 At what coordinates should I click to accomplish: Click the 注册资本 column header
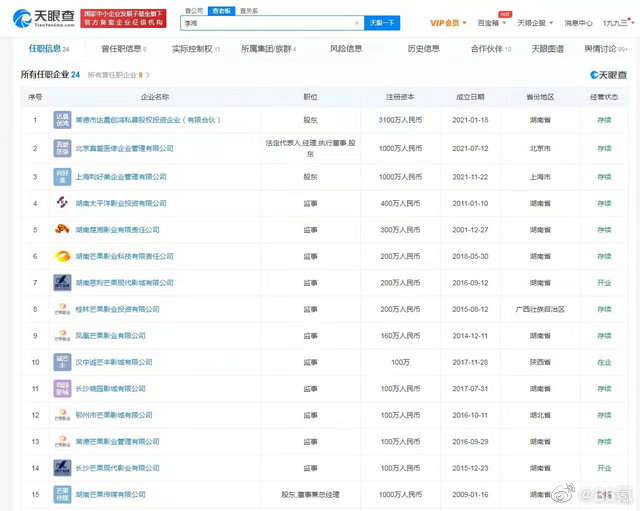[x=400, y=97]
